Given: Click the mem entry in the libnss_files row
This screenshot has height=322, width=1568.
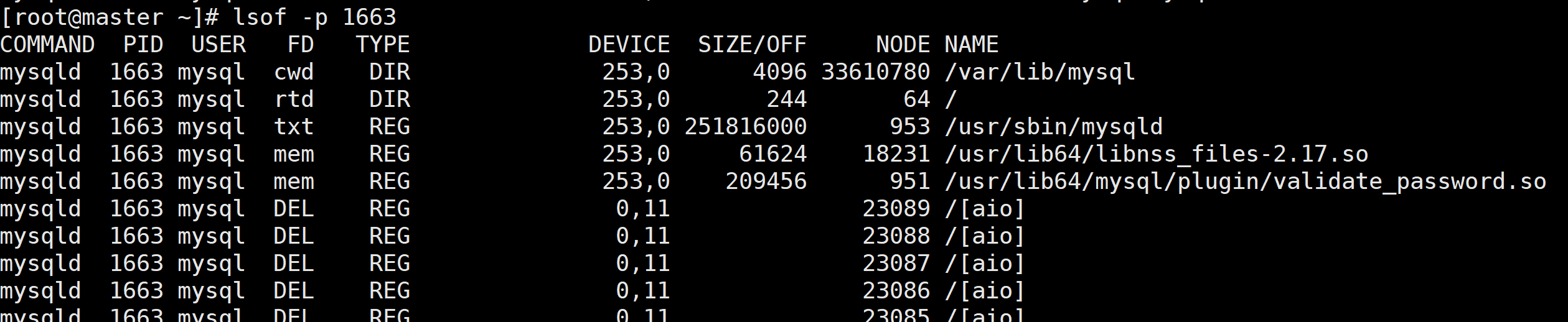Looking at the screenshot, I should click(x=294, y=154).
